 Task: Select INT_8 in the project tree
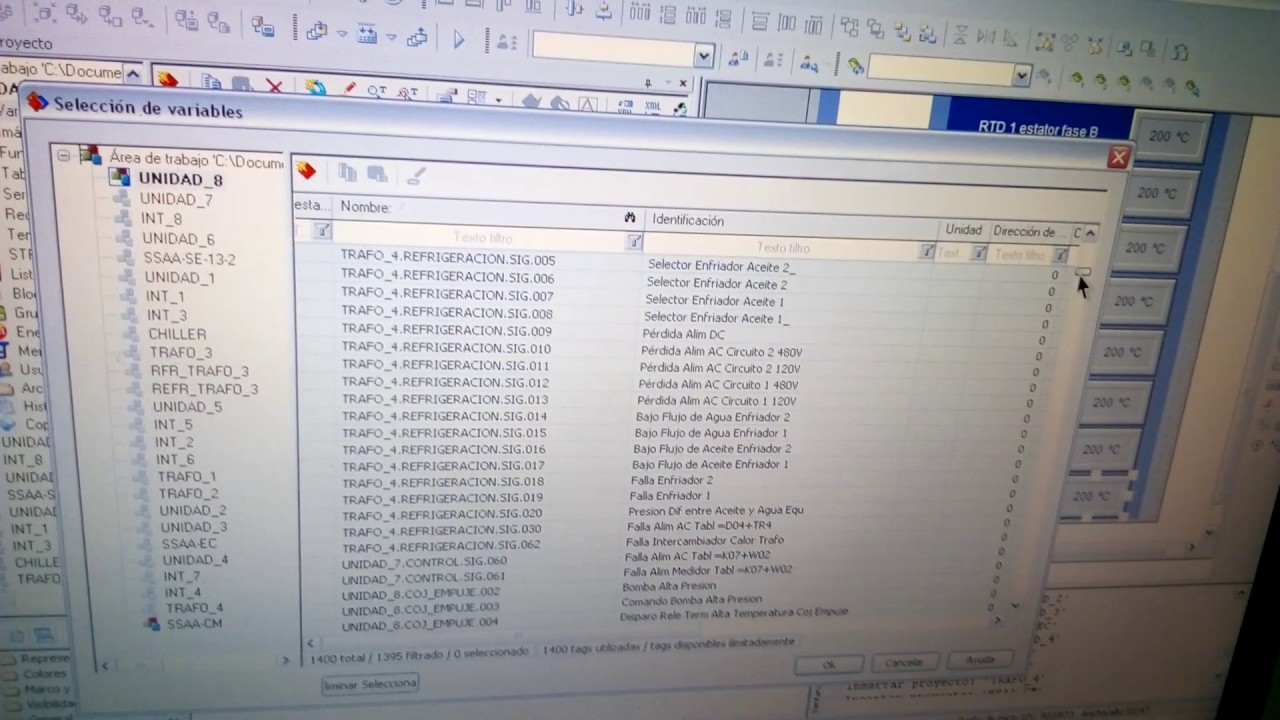(160, 219)
